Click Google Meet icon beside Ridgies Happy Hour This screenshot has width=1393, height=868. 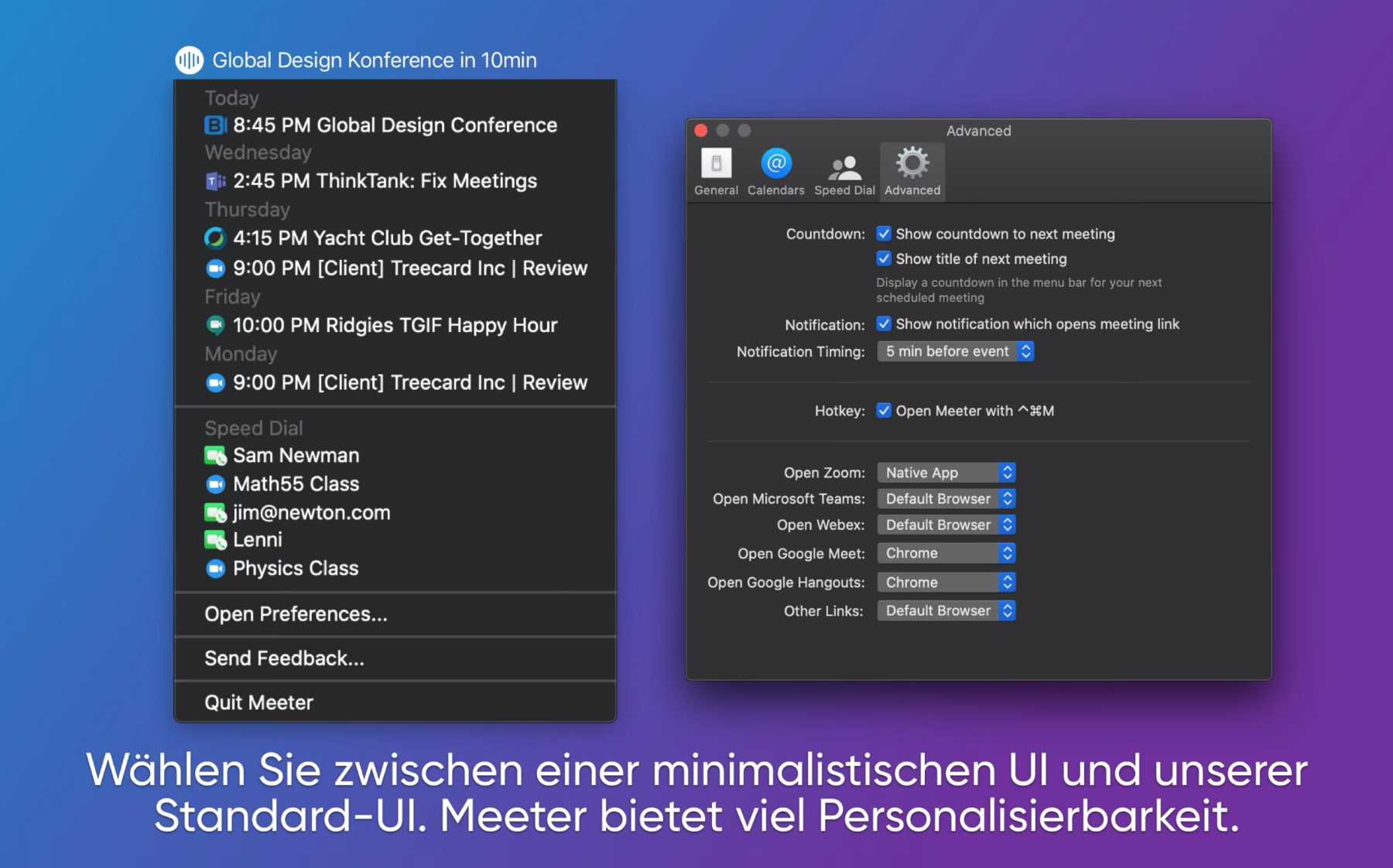(x=215, y=325)
